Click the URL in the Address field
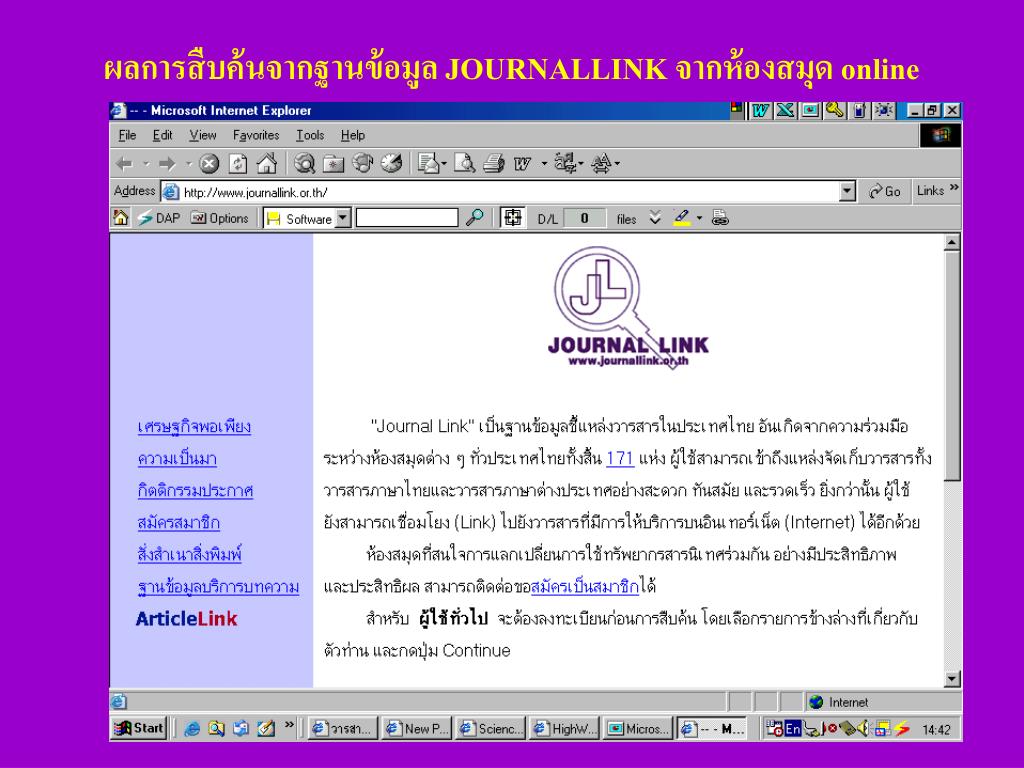 coord(255,192)
